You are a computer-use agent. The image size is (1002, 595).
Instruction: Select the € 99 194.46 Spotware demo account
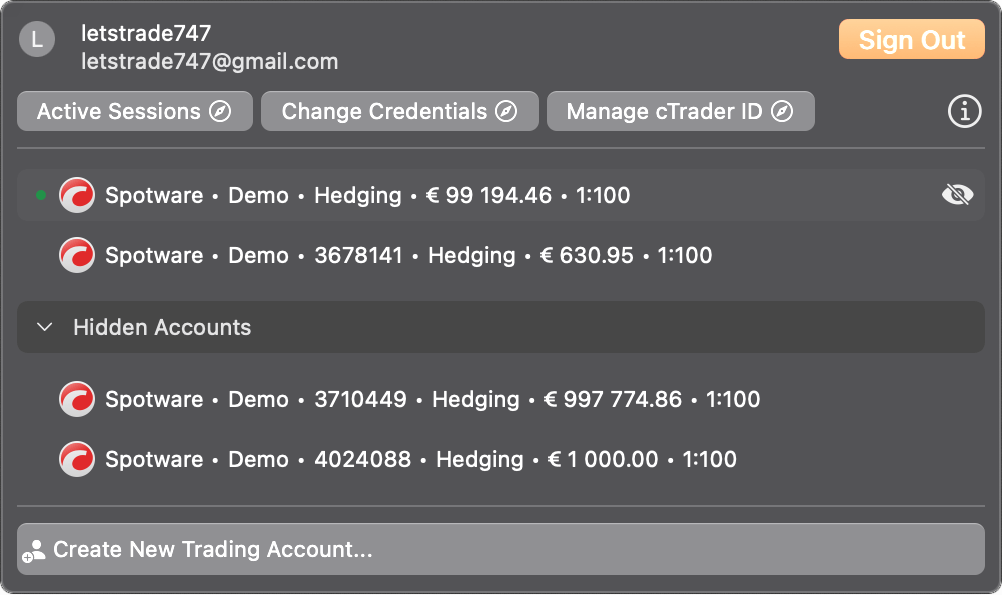(x=501, y=195)
